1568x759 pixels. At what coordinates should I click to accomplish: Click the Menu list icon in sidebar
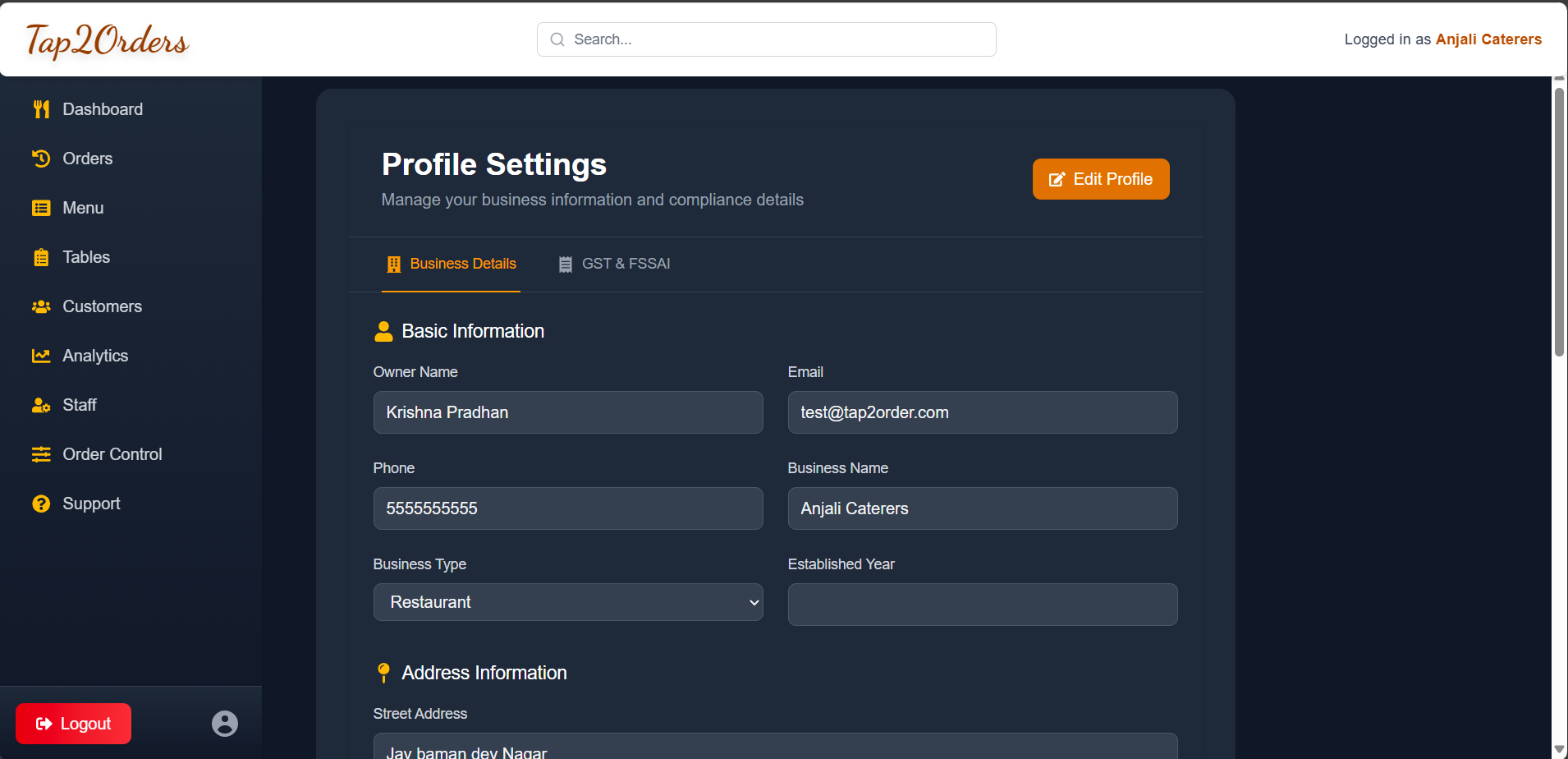(x=41, y=208)
